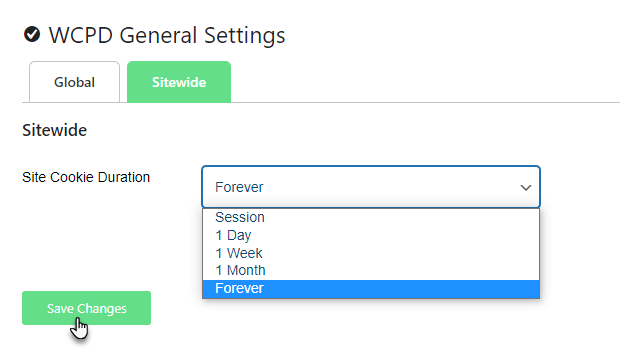Click the checkmark icon beside WCPD title
620x360 pixels.
pos(32,34)
